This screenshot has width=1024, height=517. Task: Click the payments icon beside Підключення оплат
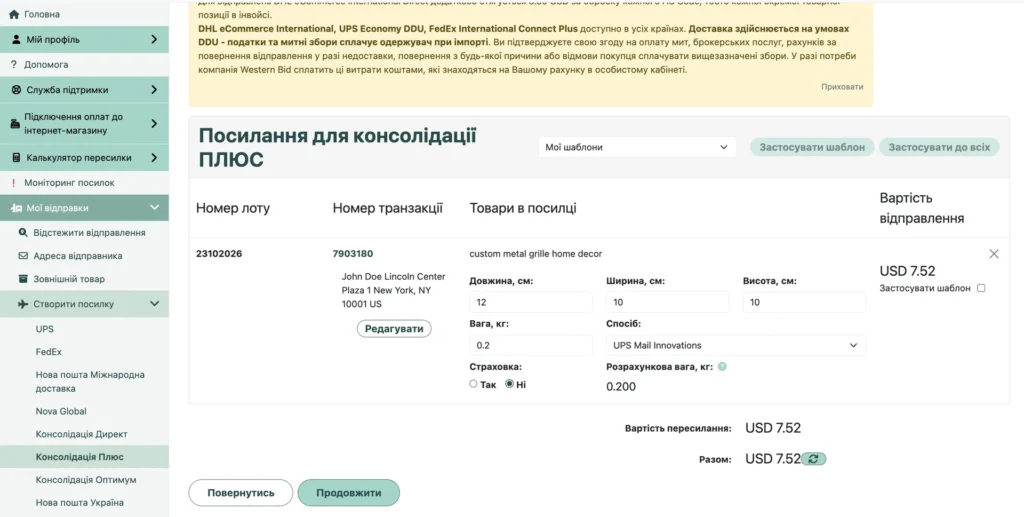click(x=16, y=124)
